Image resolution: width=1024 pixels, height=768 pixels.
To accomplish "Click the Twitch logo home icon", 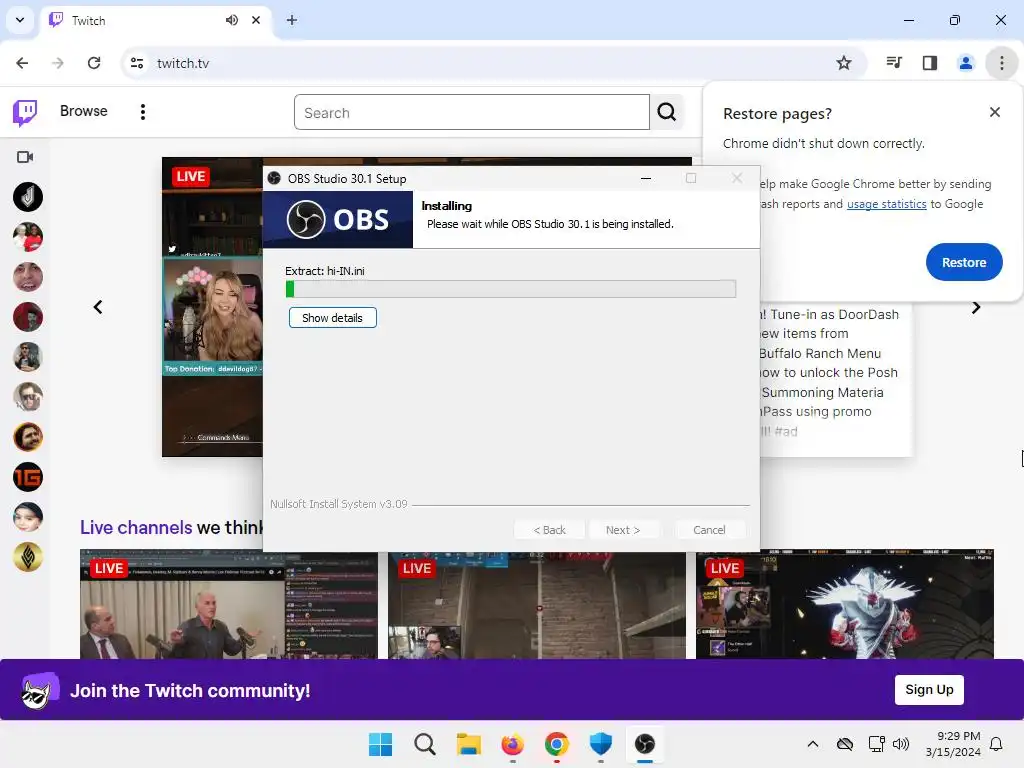I will click(x=25, y=112).
